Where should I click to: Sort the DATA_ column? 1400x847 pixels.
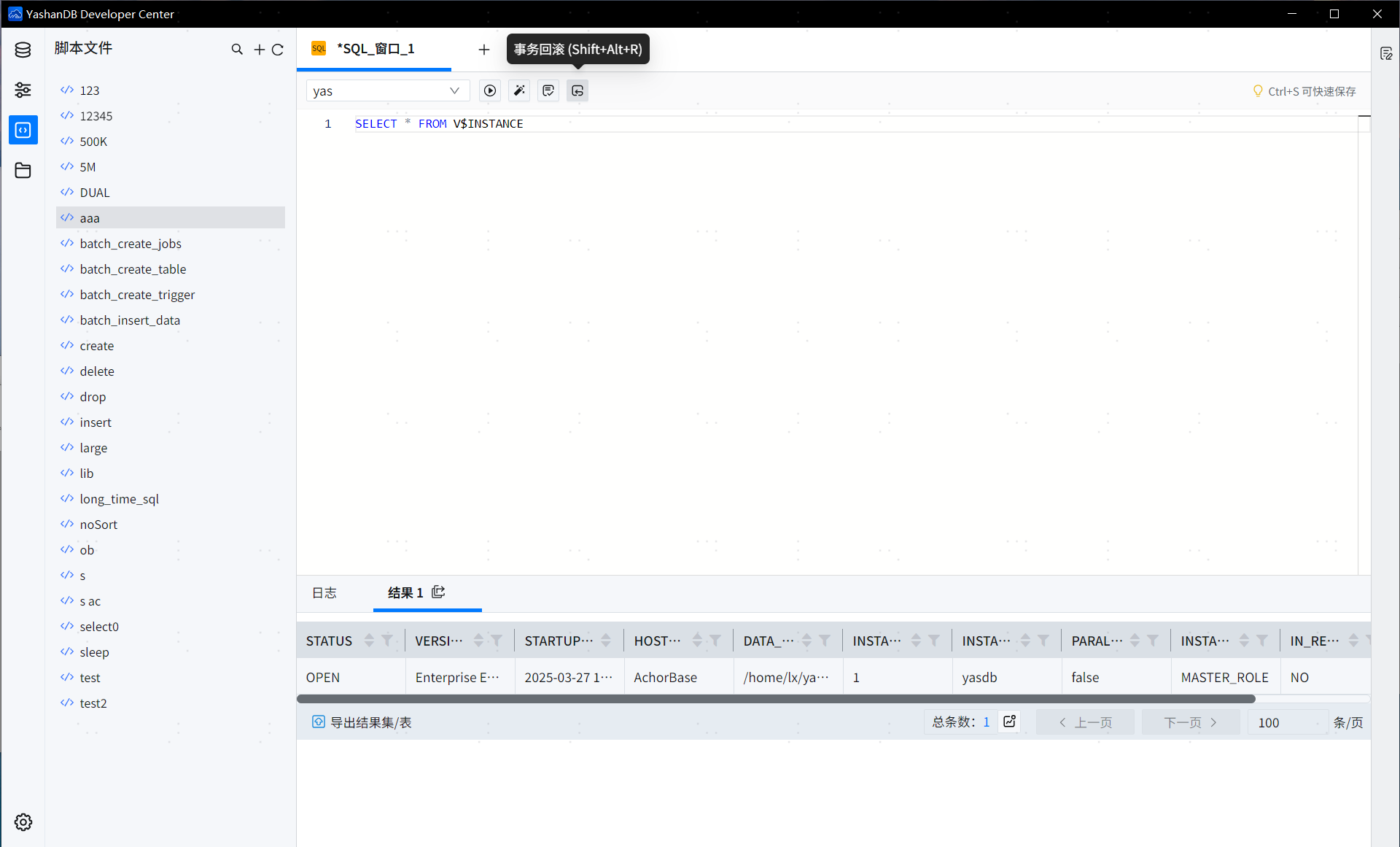pos(806,641)
